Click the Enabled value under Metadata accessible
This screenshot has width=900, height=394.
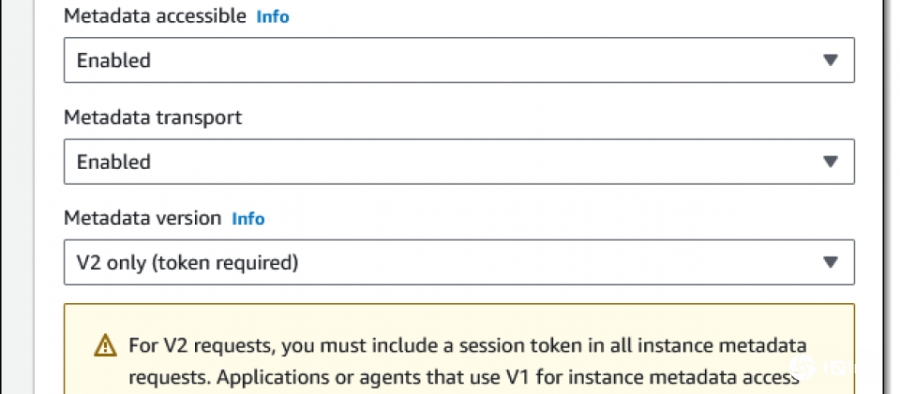click(x=114, y=60)
